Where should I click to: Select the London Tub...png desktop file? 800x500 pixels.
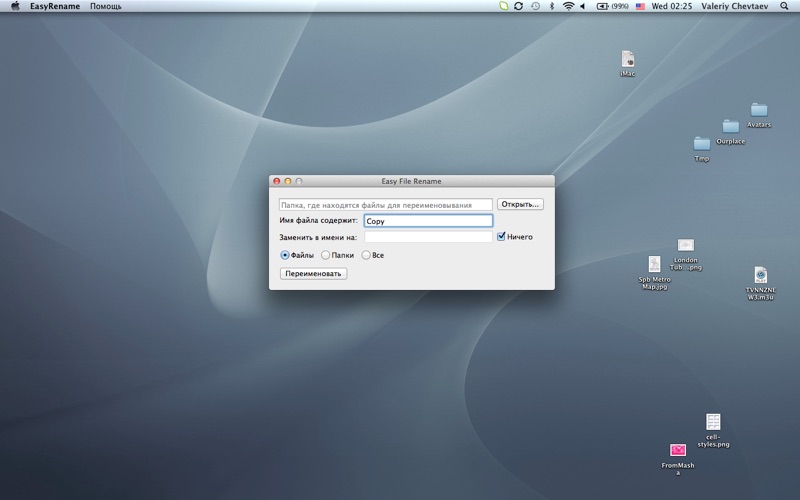click(685, 255)
